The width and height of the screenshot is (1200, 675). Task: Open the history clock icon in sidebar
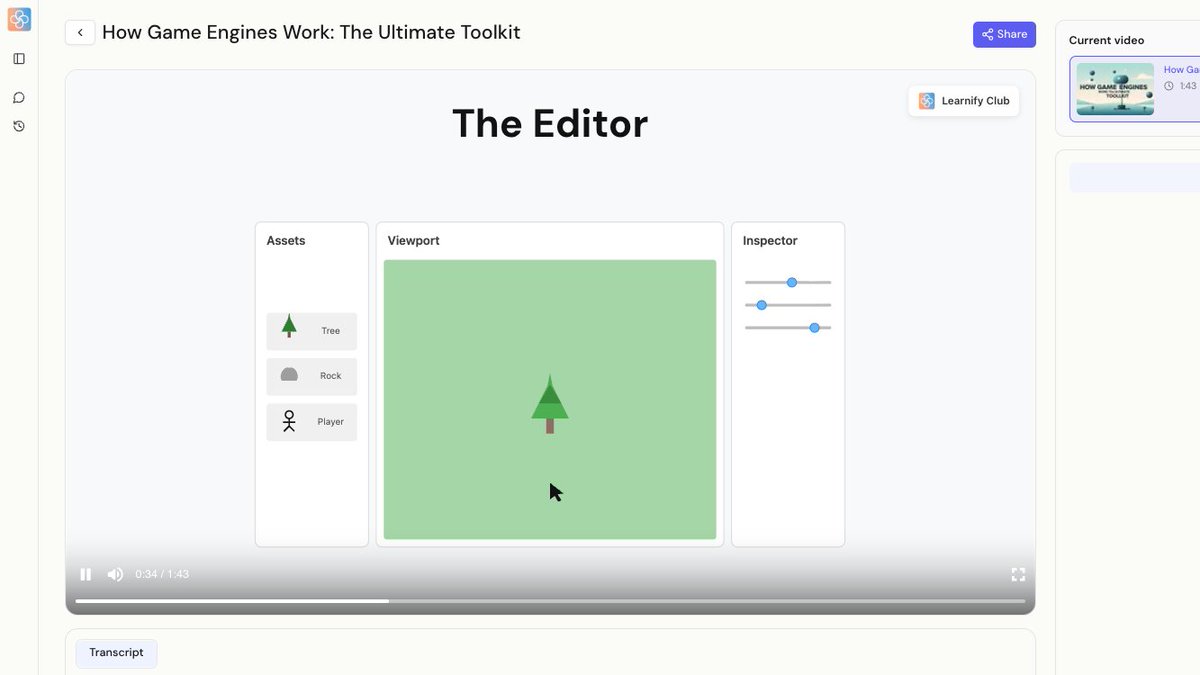tap(19, 126)
